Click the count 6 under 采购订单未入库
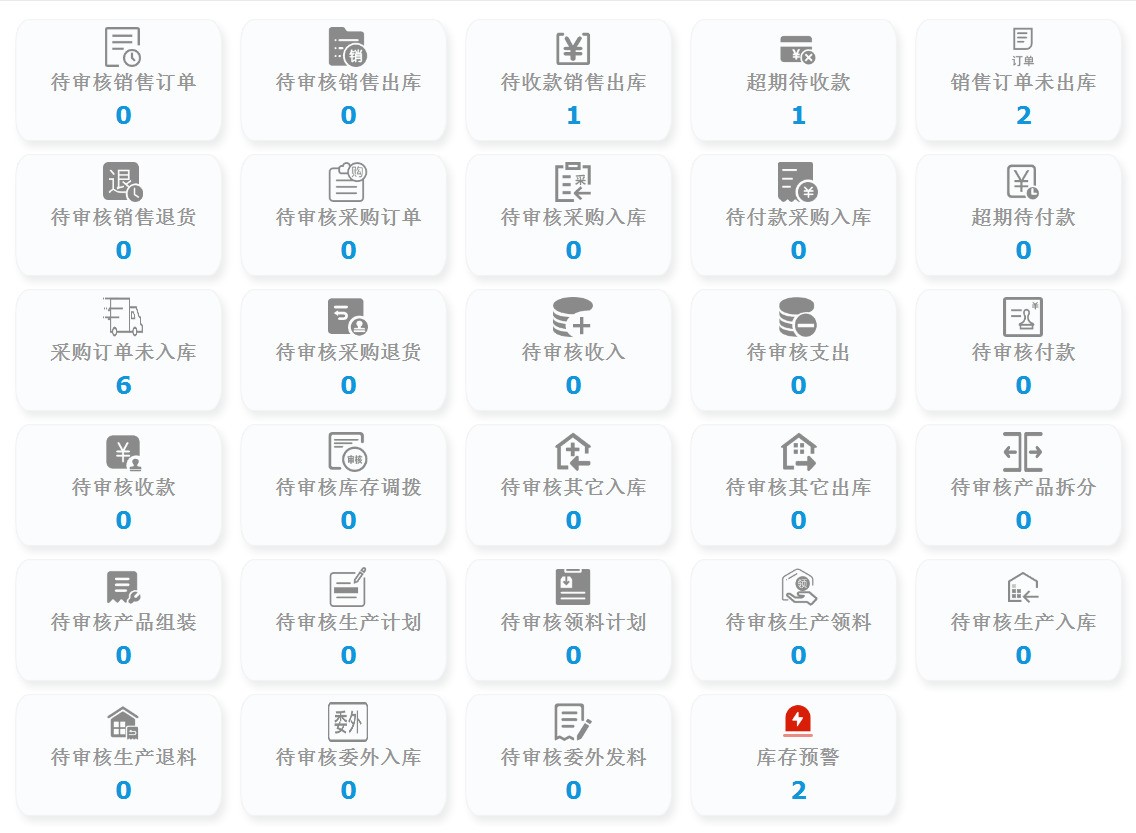Screen dimensions: 1136x833 123,386
